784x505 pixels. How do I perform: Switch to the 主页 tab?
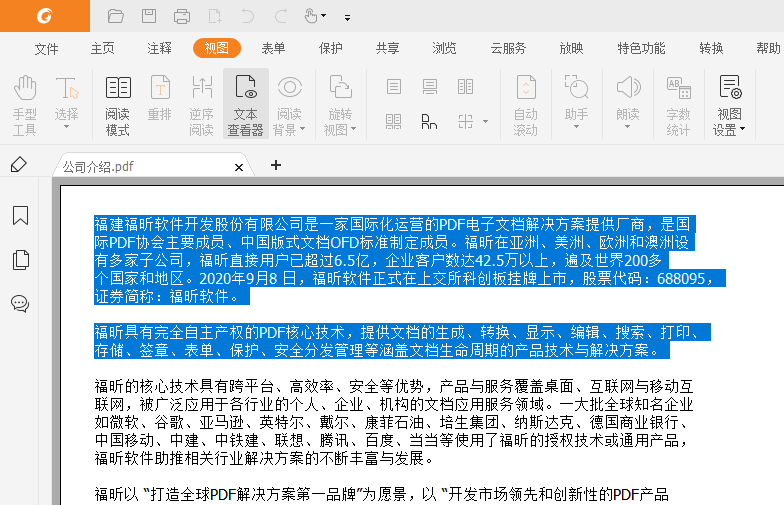point(102,48)
